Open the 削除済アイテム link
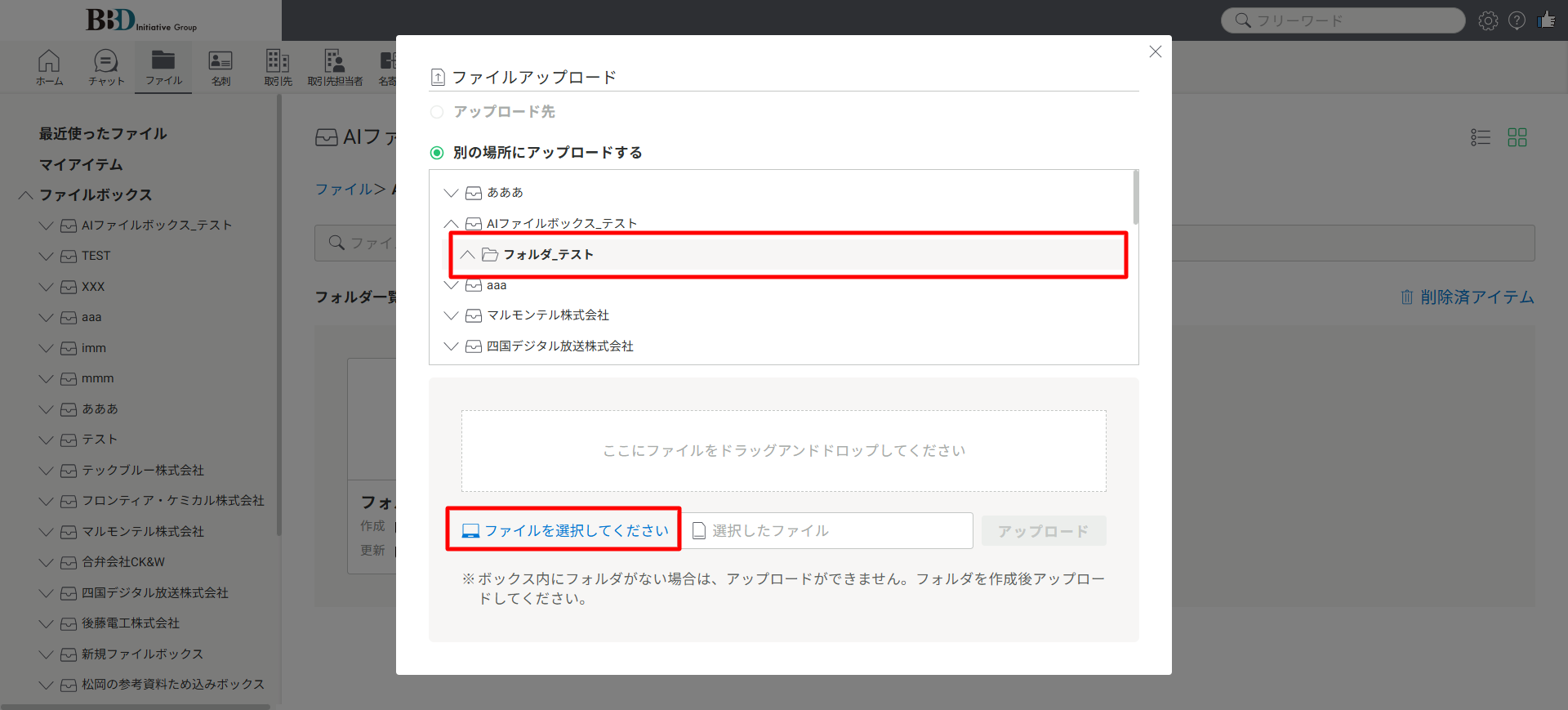1568x710 pixels. coord(1468,297)
